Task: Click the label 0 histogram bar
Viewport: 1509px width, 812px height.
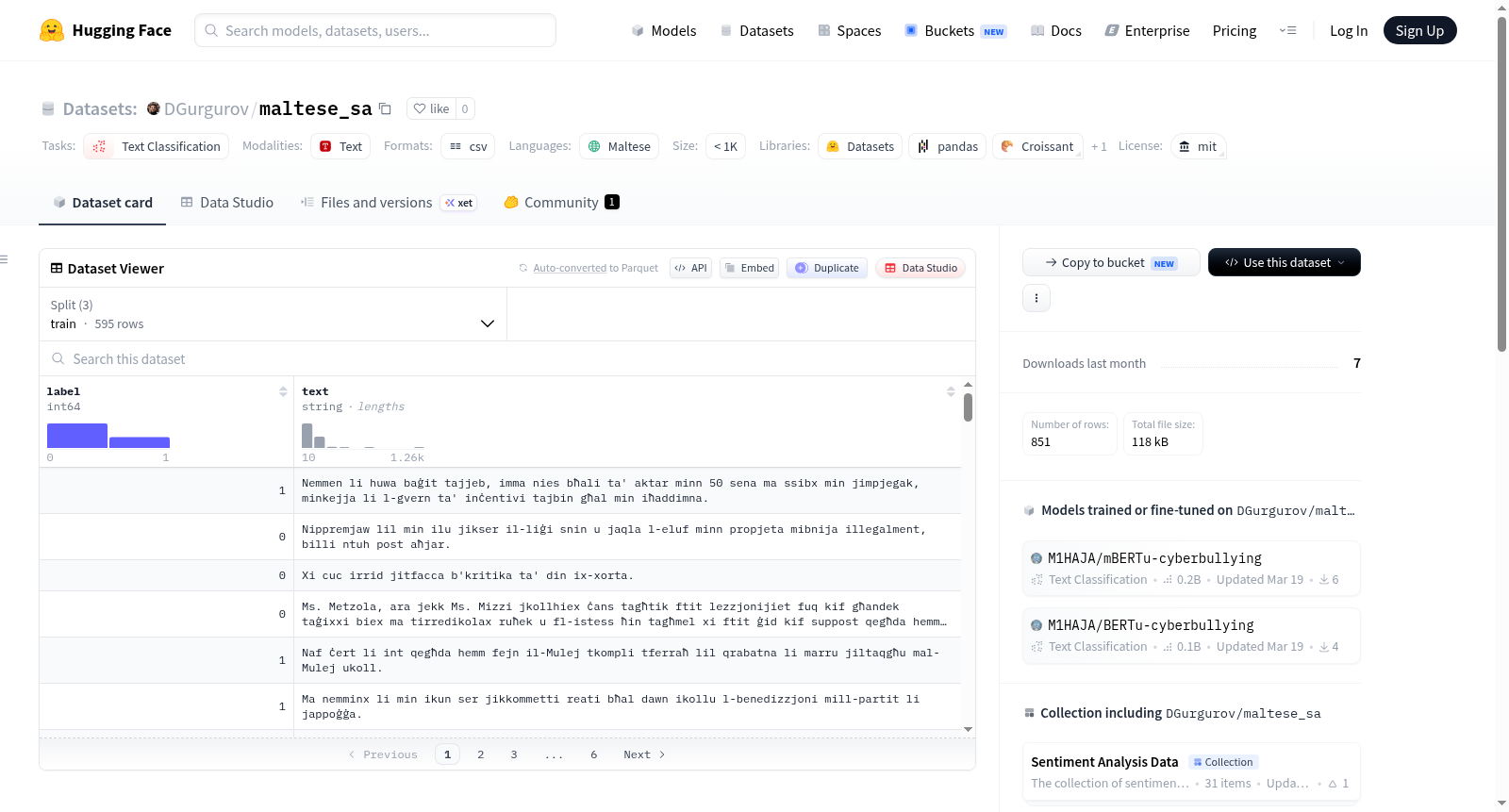Action: [x=77, y=436]
